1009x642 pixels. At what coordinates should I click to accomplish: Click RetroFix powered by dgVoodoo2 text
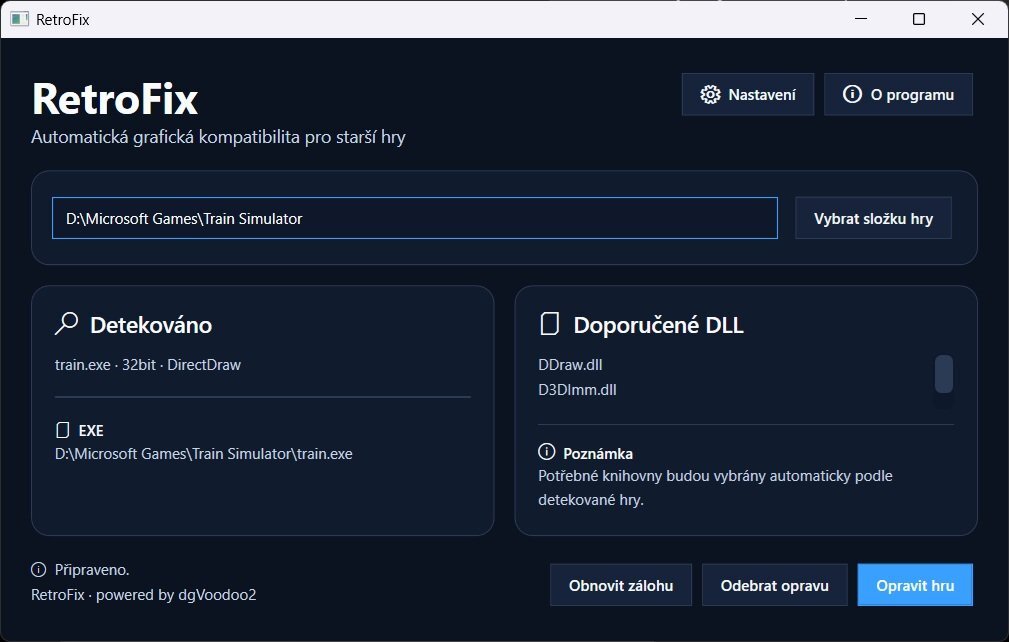(x=143, y=594)
